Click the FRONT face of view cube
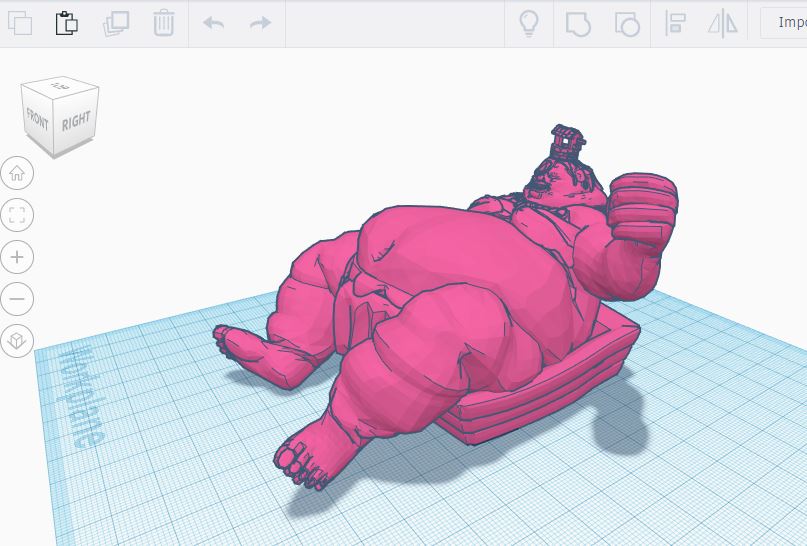The height and width of the screenshot is (546, 807). coord(37,119)
